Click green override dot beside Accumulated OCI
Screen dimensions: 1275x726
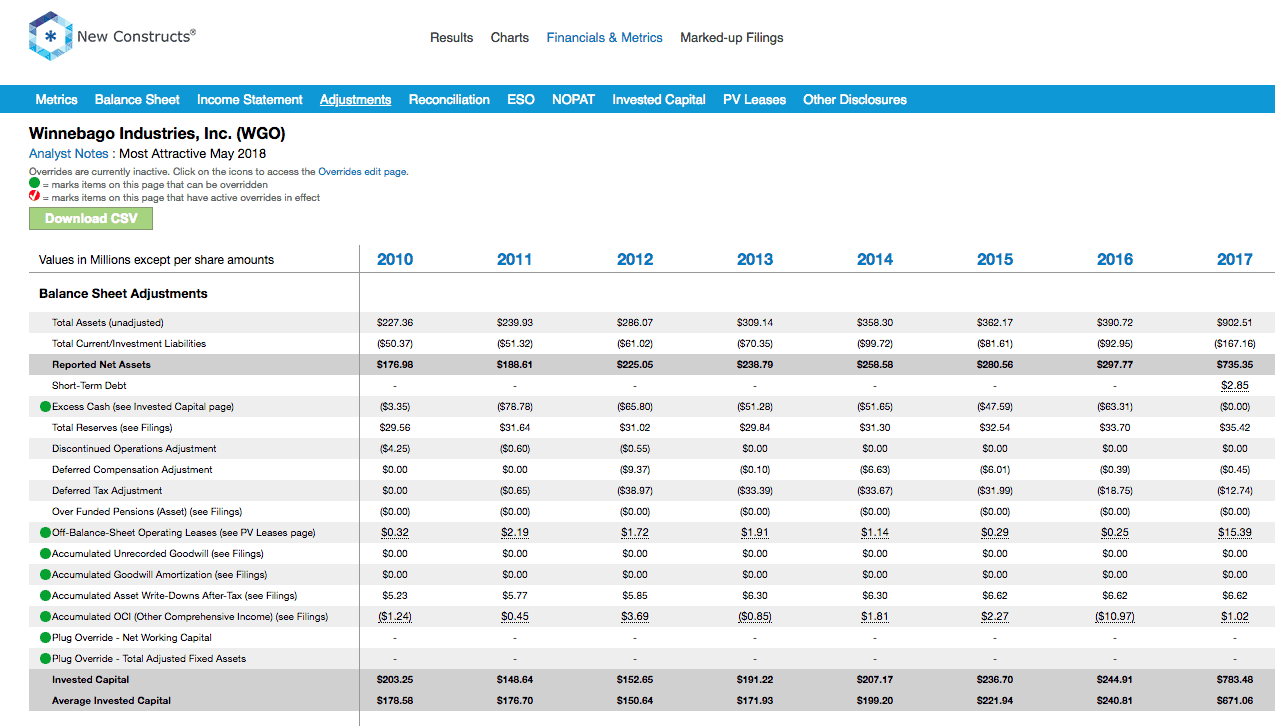pyautogui.click(x=45, y=617)
